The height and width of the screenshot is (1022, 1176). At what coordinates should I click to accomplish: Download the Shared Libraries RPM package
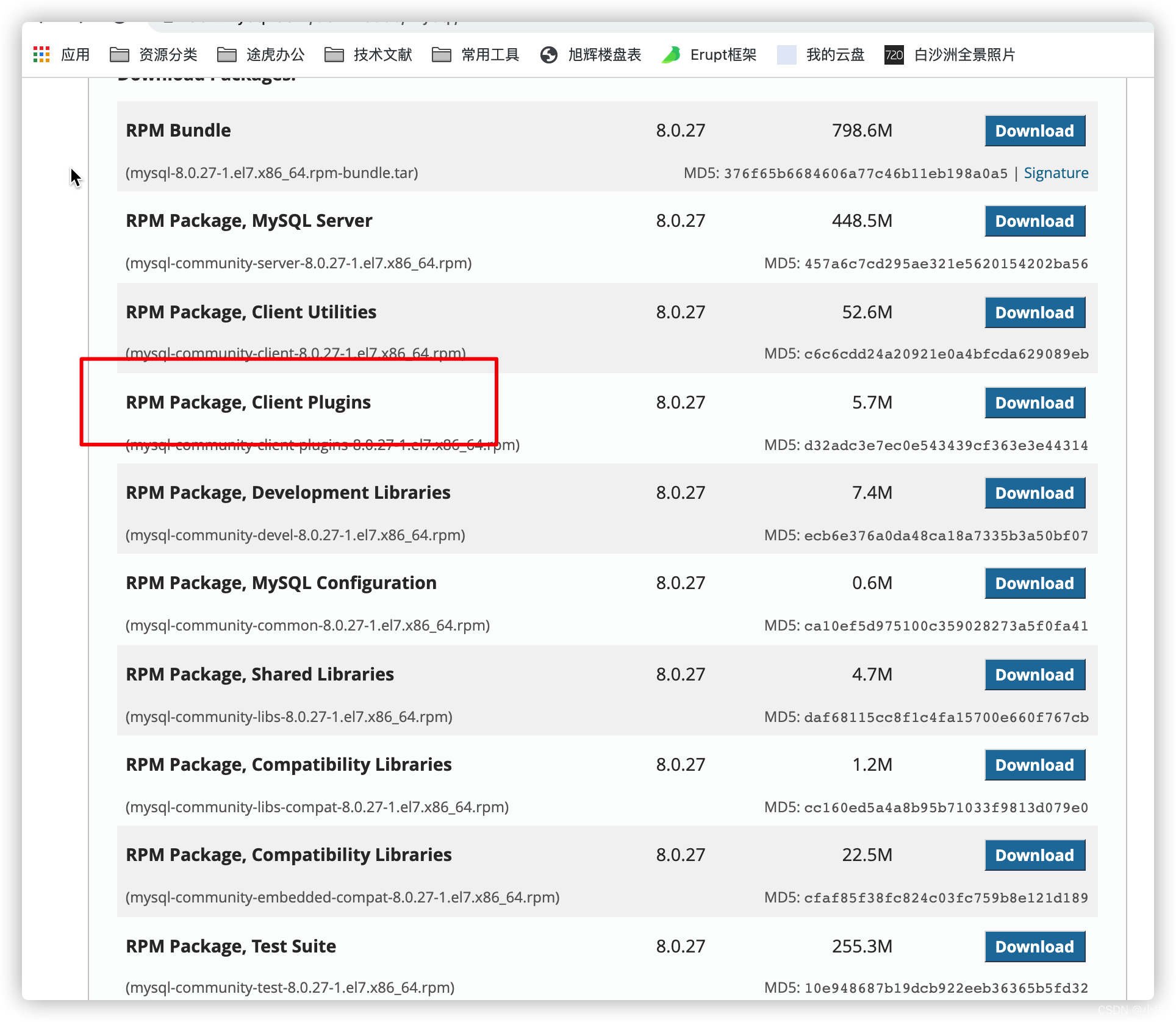coord(1034,675)
